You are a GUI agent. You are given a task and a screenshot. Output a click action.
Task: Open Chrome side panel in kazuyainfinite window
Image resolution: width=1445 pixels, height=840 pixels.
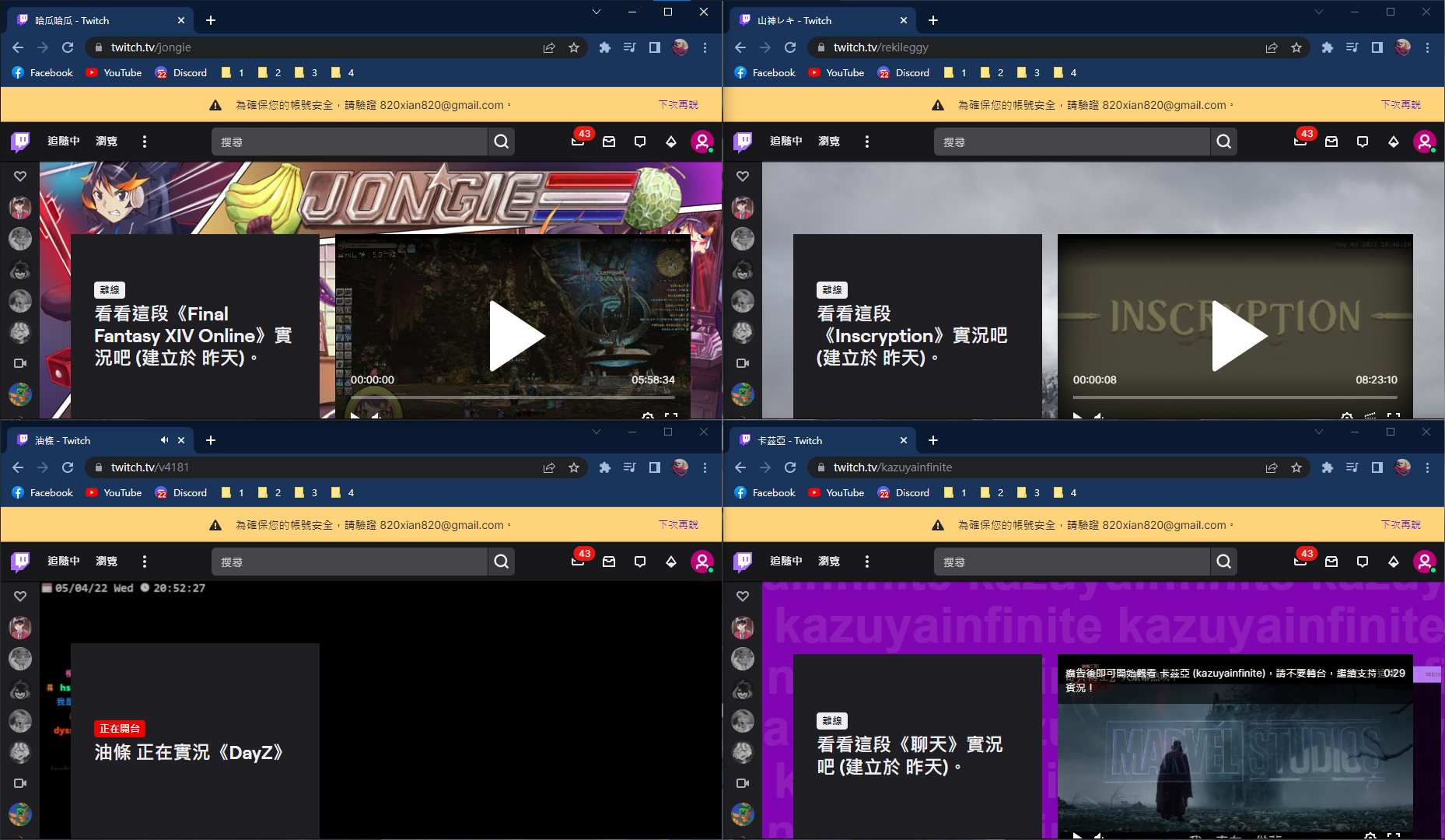click(1377, 467)
